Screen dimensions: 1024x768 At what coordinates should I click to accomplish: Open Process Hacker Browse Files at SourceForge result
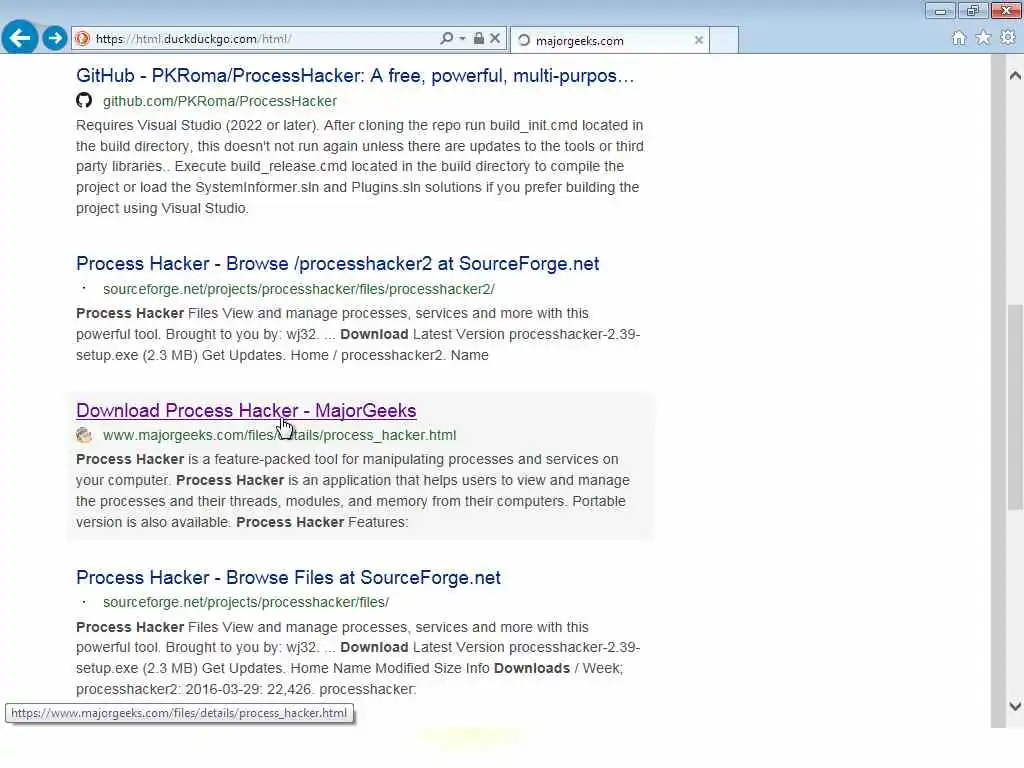pos(288,578)
